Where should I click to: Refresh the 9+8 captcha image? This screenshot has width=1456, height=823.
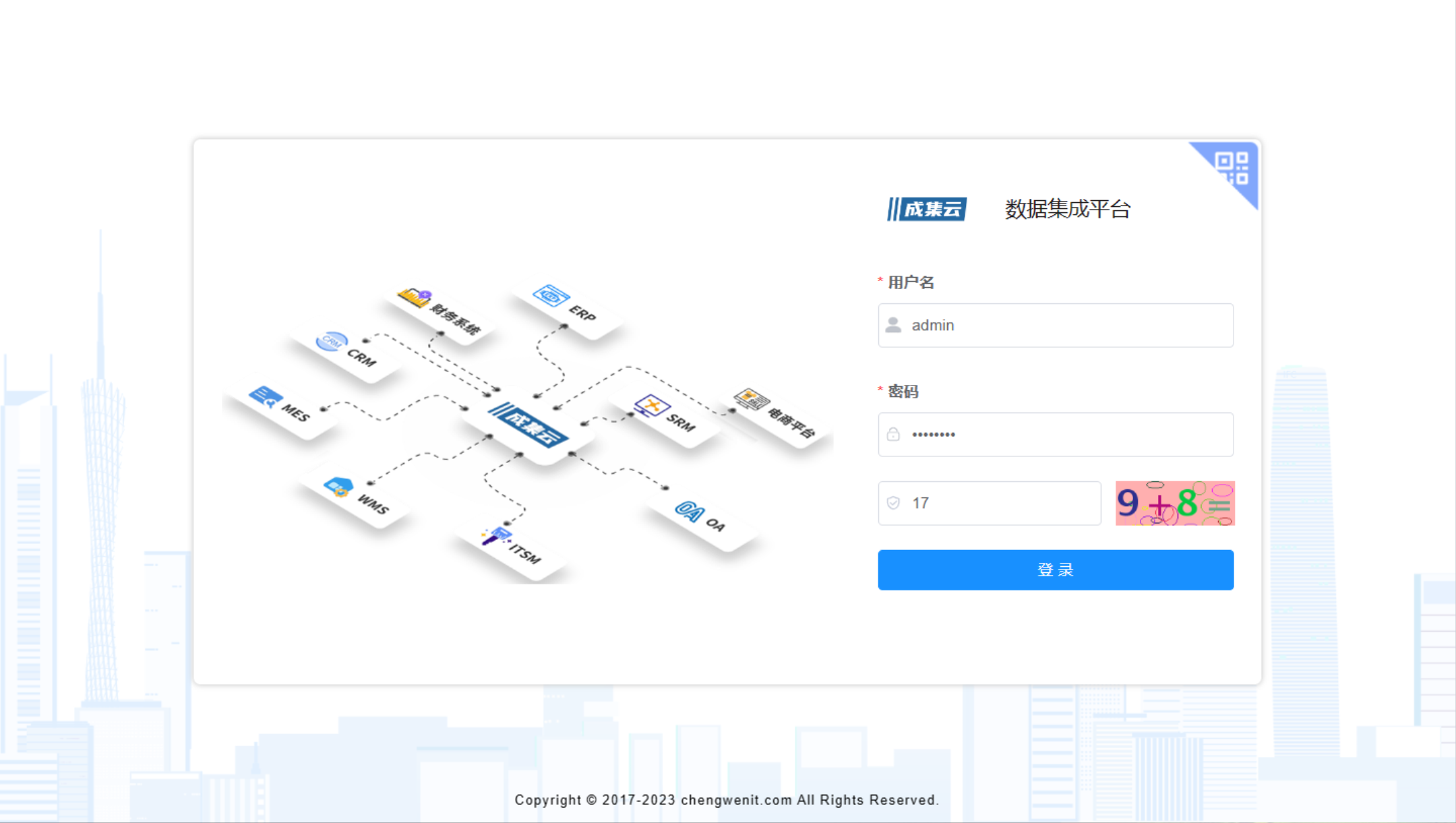click(1174, 504)
